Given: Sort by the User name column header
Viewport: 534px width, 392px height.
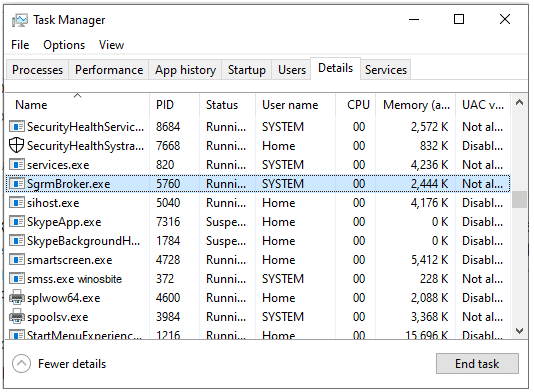Looking at the screenshot, I should coord(296,105).
